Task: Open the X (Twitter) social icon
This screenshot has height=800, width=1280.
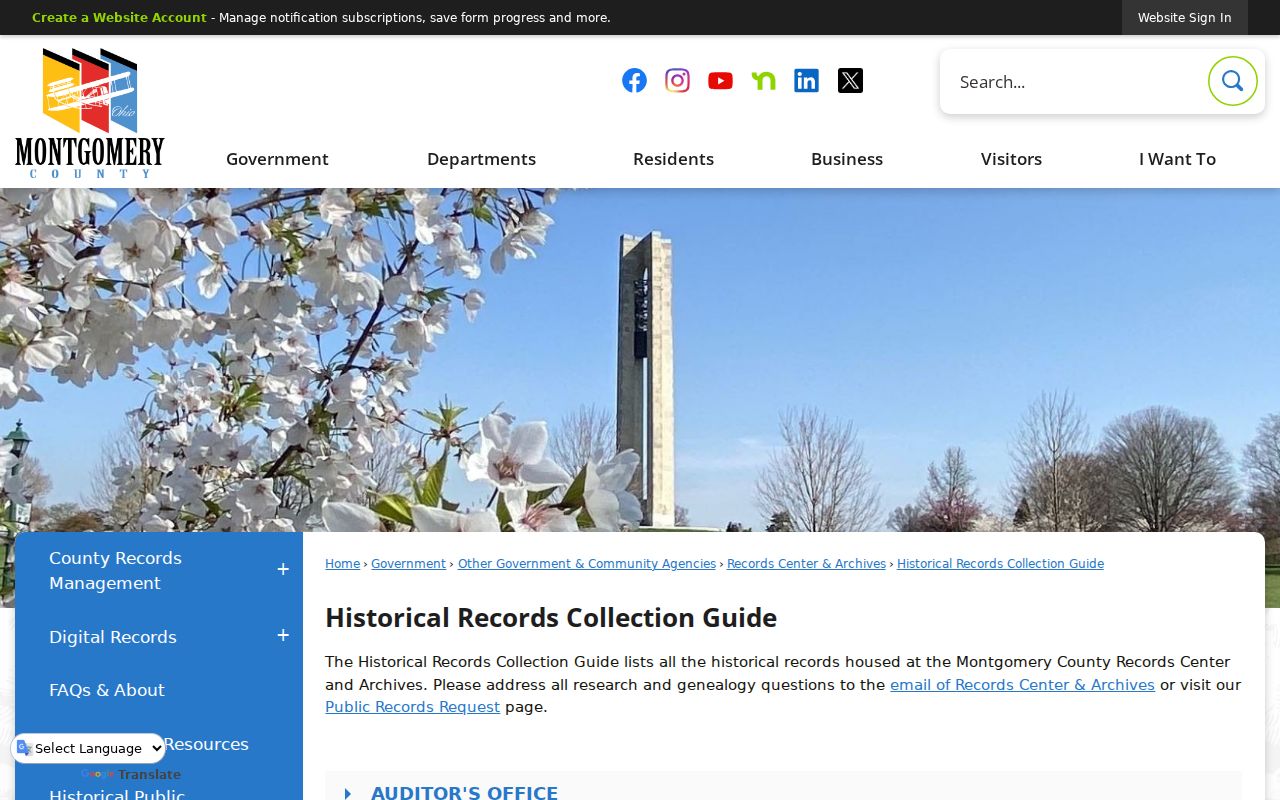Action: (850, 81)
